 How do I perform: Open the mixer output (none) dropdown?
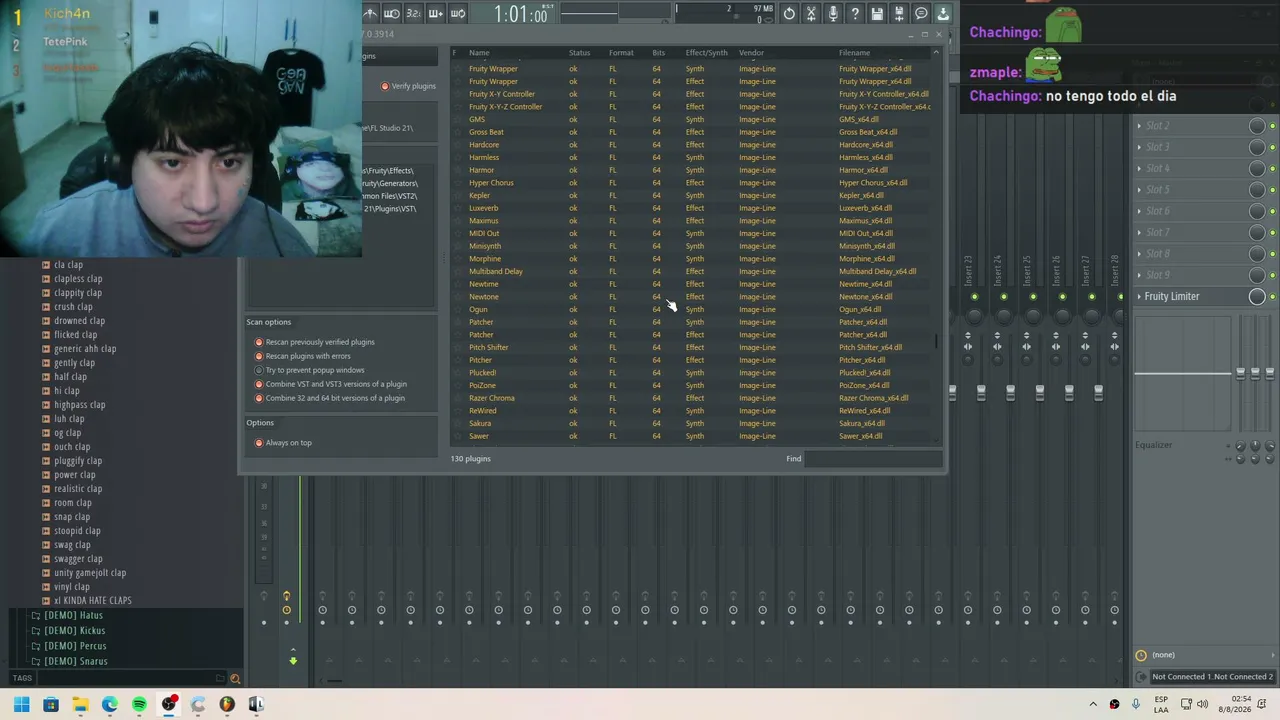tap(1206, 655)
